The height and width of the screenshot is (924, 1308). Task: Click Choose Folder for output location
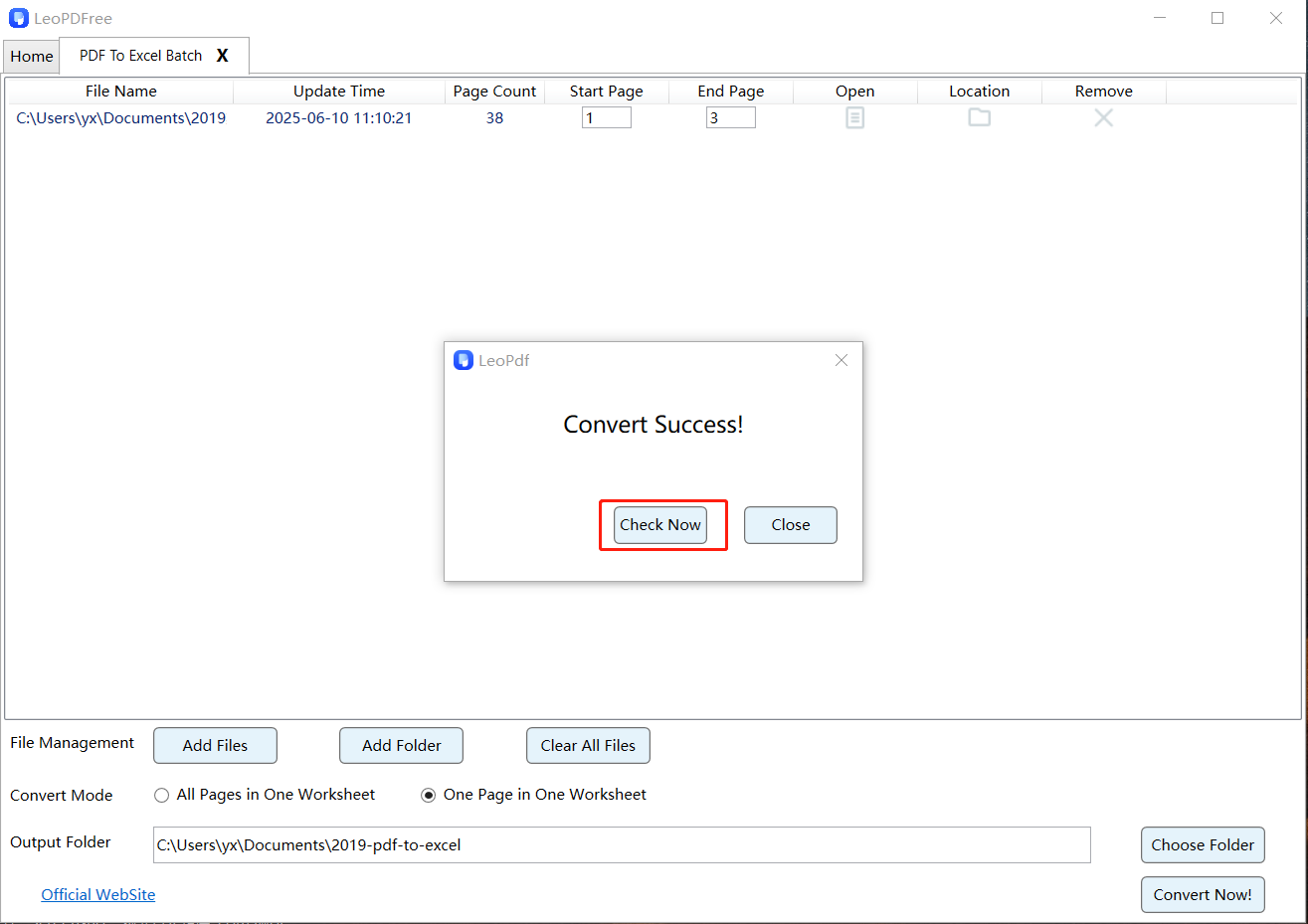[1203, 844]
